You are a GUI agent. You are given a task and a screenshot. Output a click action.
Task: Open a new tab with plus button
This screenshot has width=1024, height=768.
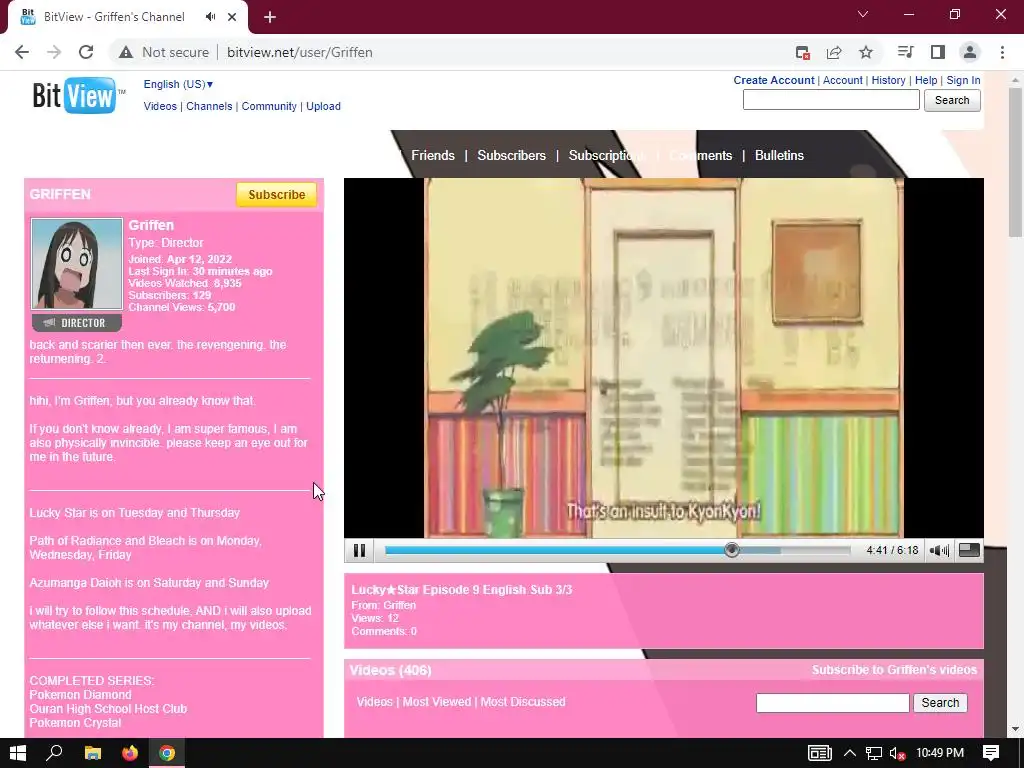tap(270, 17)
